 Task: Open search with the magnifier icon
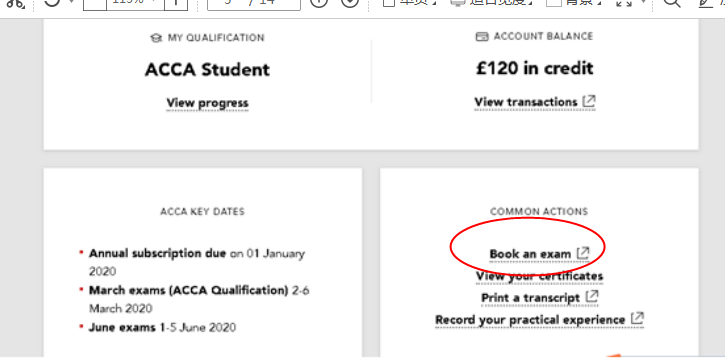click(672, 3)
